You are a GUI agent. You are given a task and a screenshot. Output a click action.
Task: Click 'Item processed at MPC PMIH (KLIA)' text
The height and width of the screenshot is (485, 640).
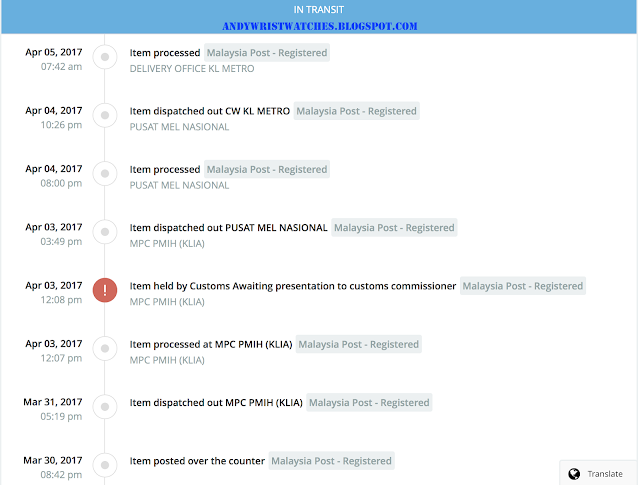pos(211,344)
